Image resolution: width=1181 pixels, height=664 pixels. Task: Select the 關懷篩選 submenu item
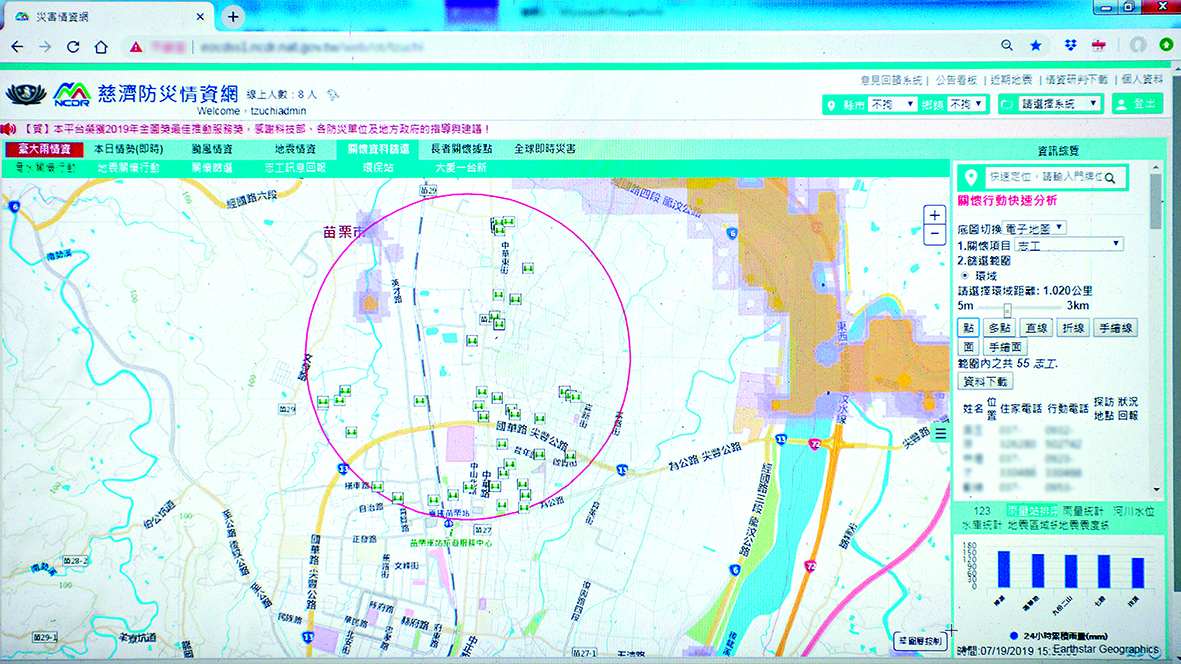click(212, 167)
